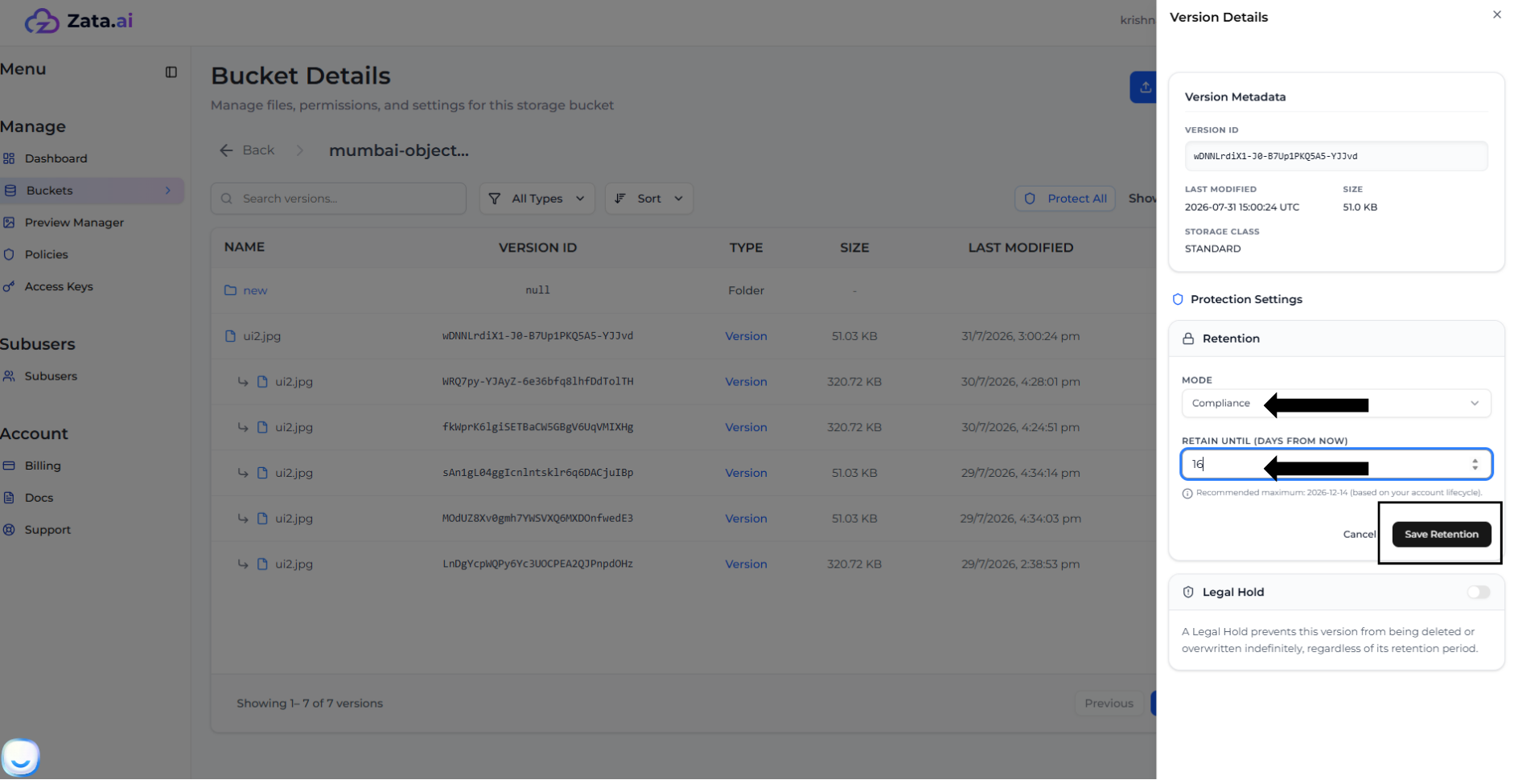Open Preview Manager in the sidebar
This screenshot has height=784, width=1514.
click(x=74, y=223)
